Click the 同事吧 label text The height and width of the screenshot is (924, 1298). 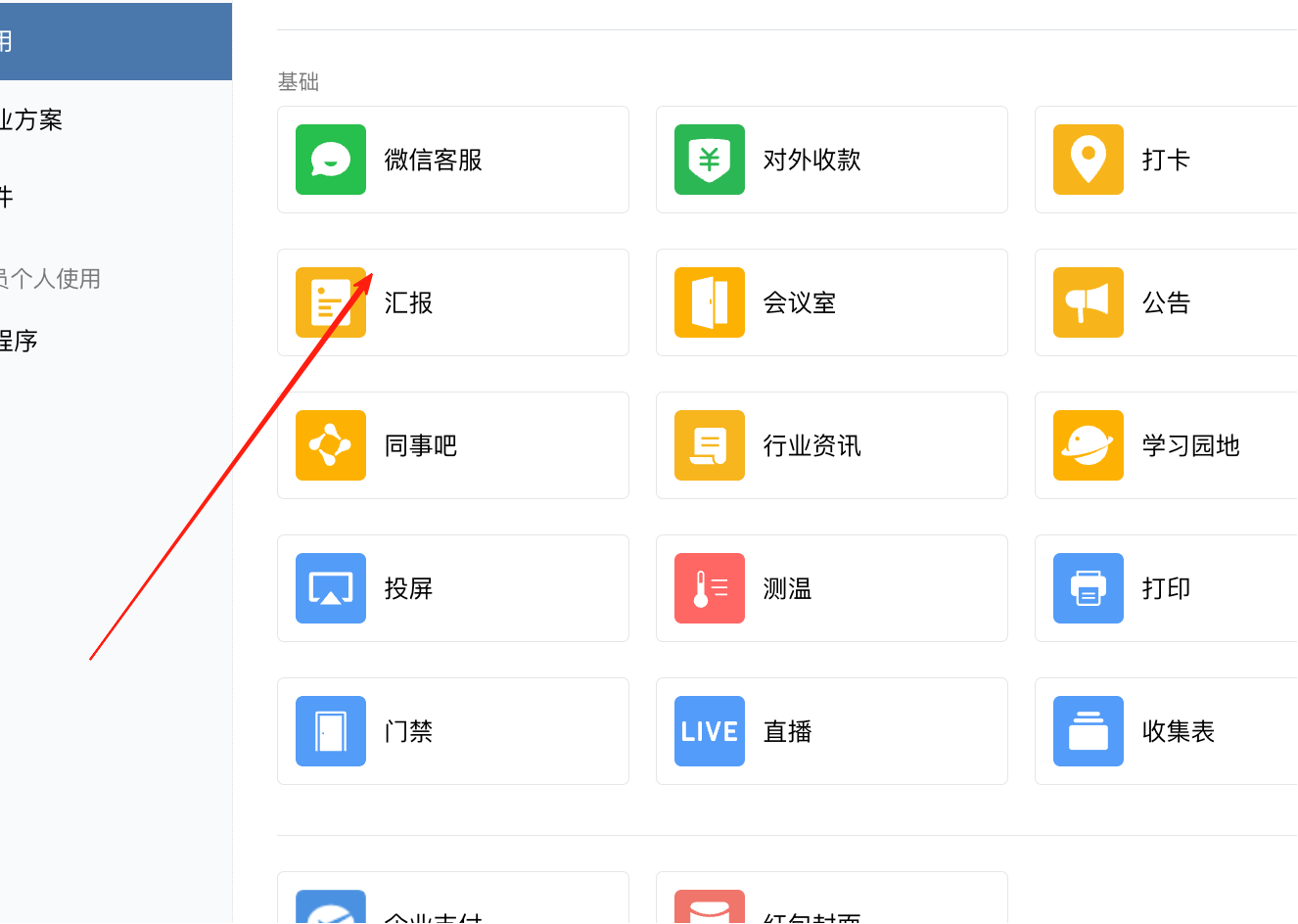pos(421,445)
